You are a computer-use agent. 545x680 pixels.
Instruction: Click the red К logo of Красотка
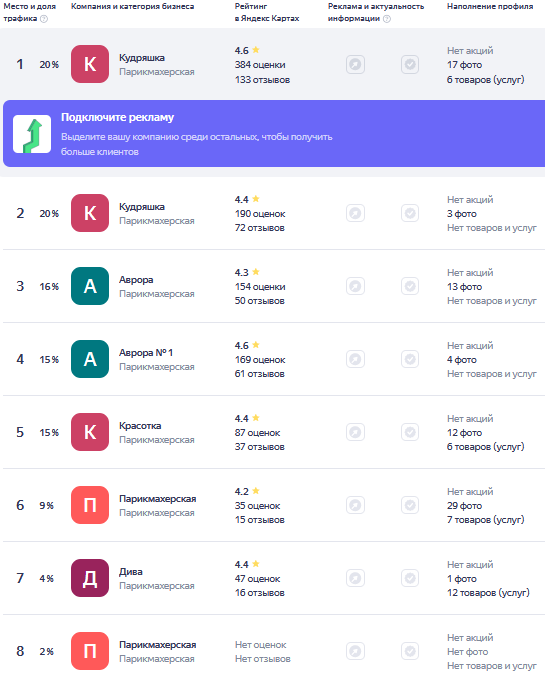pyautogui.click(x=90, y=432)
